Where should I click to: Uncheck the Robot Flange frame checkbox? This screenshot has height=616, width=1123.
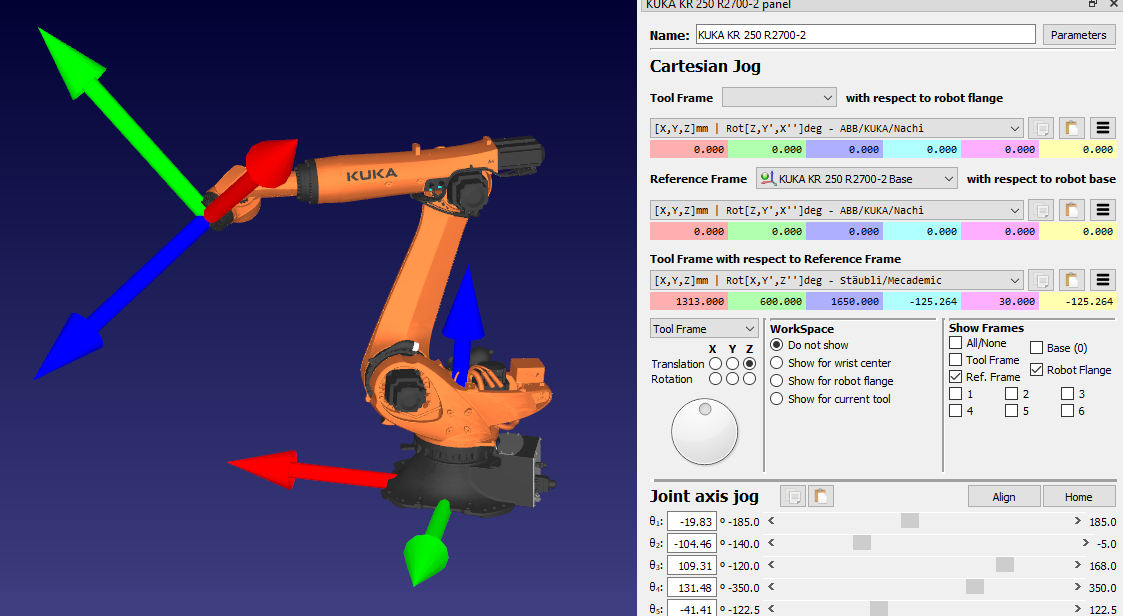1037,370
